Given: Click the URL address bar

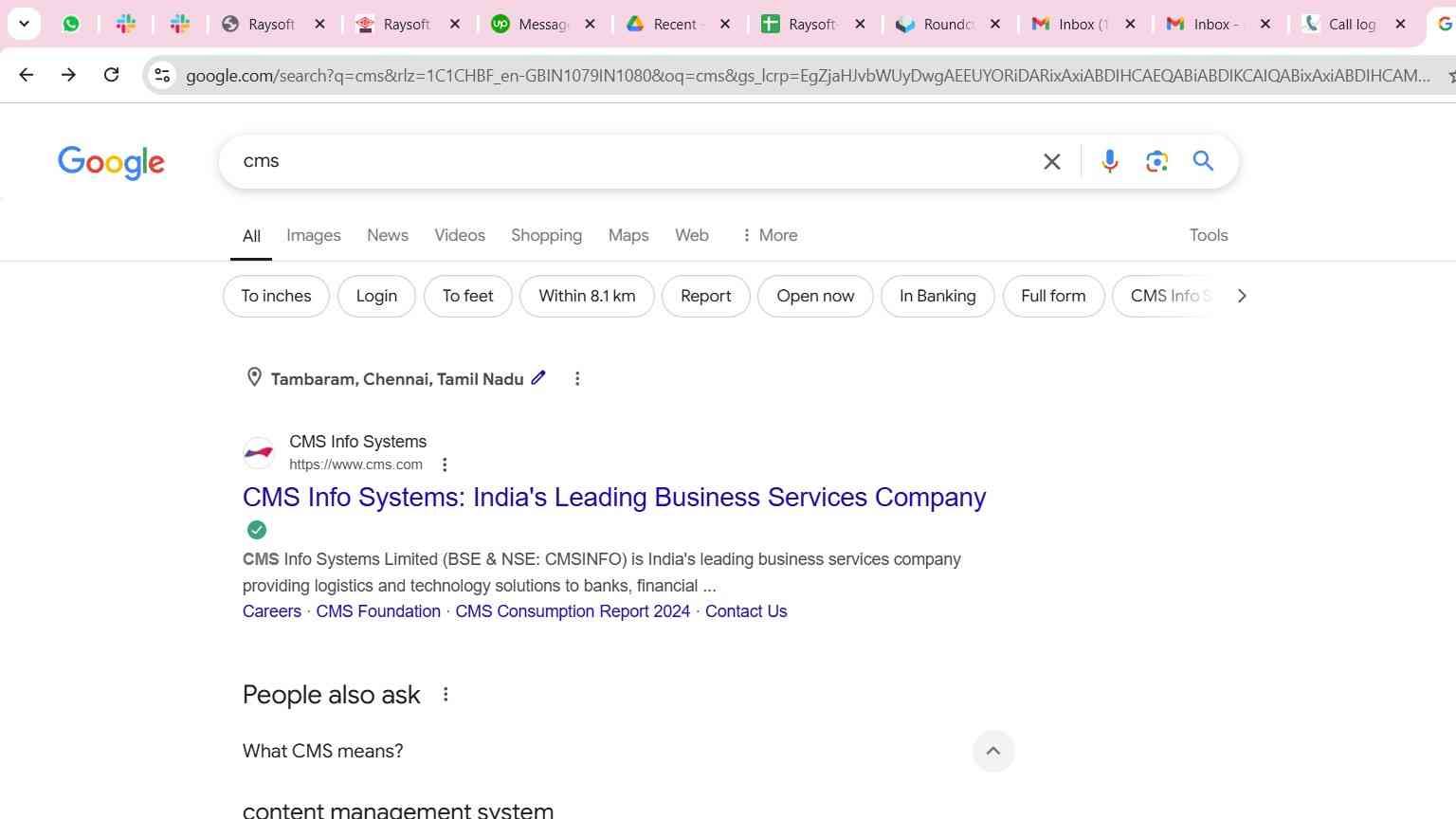Looking at the screenshot, I should 808,76.
